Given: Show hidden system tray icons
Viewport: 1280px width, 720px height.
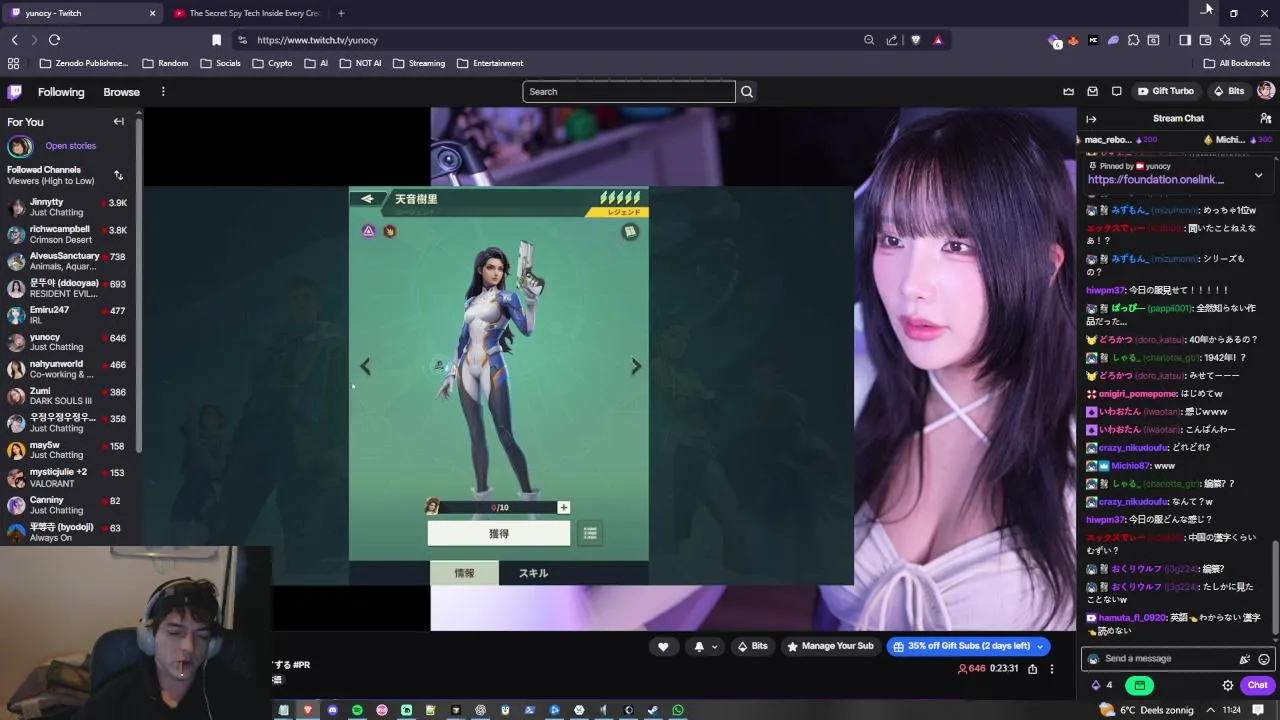Looking at the screenshot, I should coord(1211,710).
